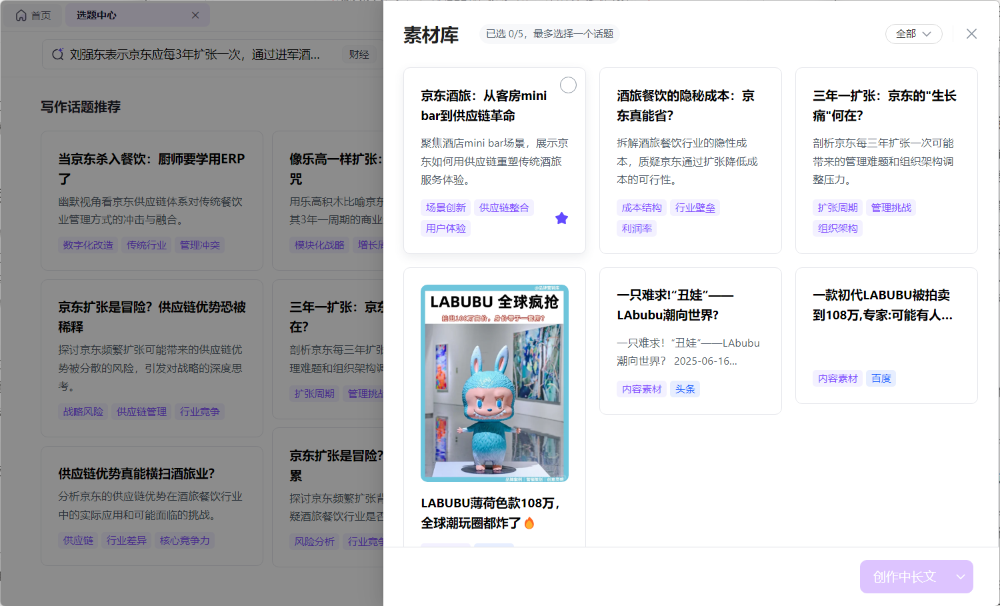Viewport: 1000px width, 606px height.
Task: Click the 数字化改造 tag in background
Action: 87,245
